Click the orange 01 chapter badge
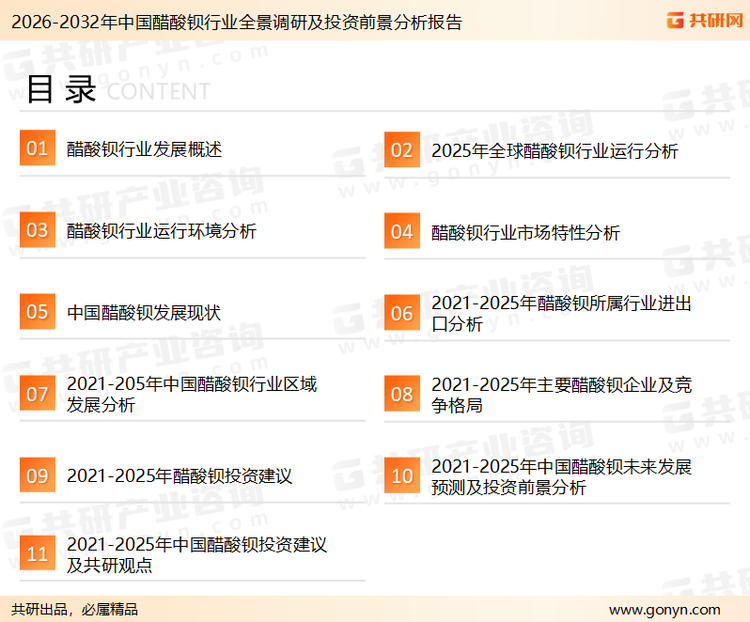The height and width of the screenshot is (622, 750). click(x=37, y=149)
